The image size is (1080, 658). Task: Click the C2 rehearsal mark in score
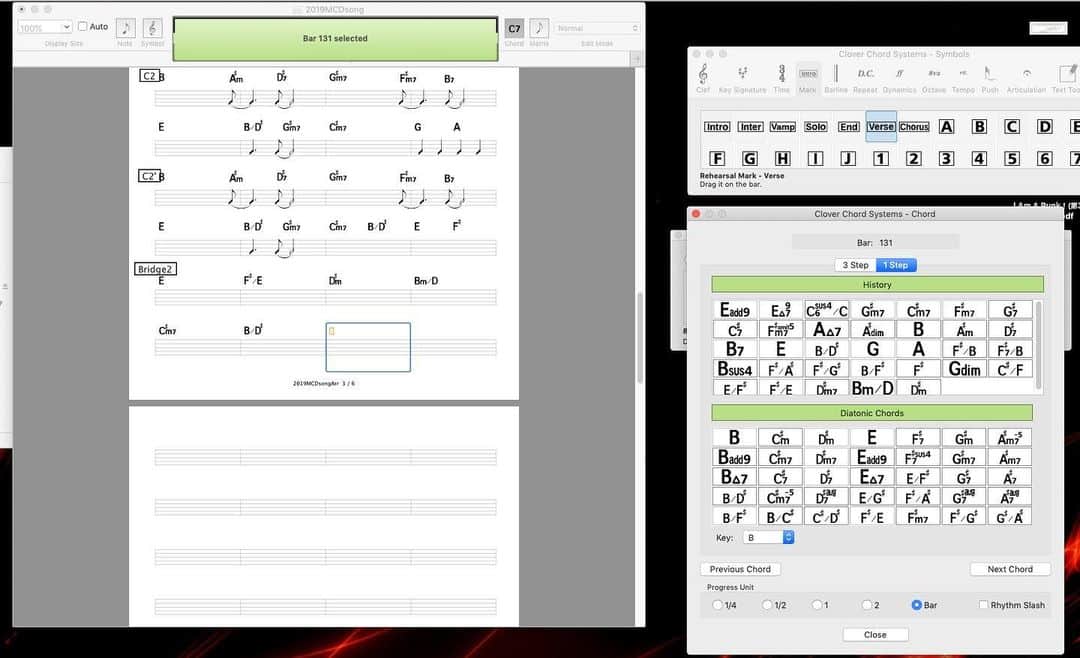pyautogui.click(x=149, y=76)
